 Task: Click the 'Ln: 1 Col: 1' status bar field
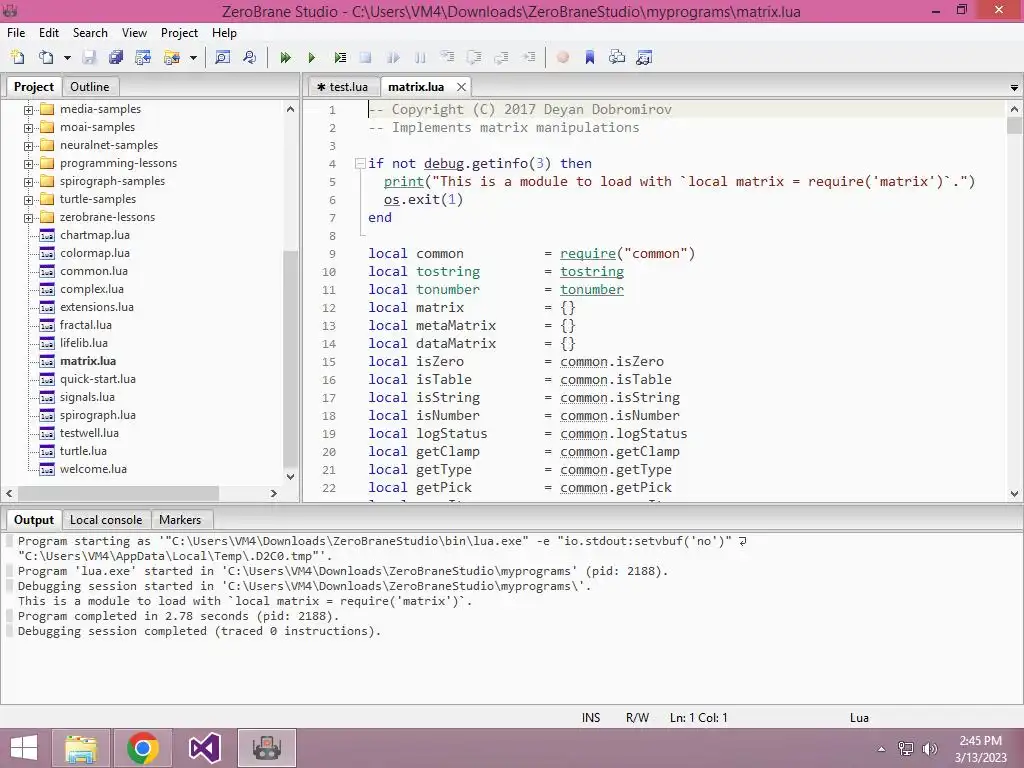(x=698, y=718)
